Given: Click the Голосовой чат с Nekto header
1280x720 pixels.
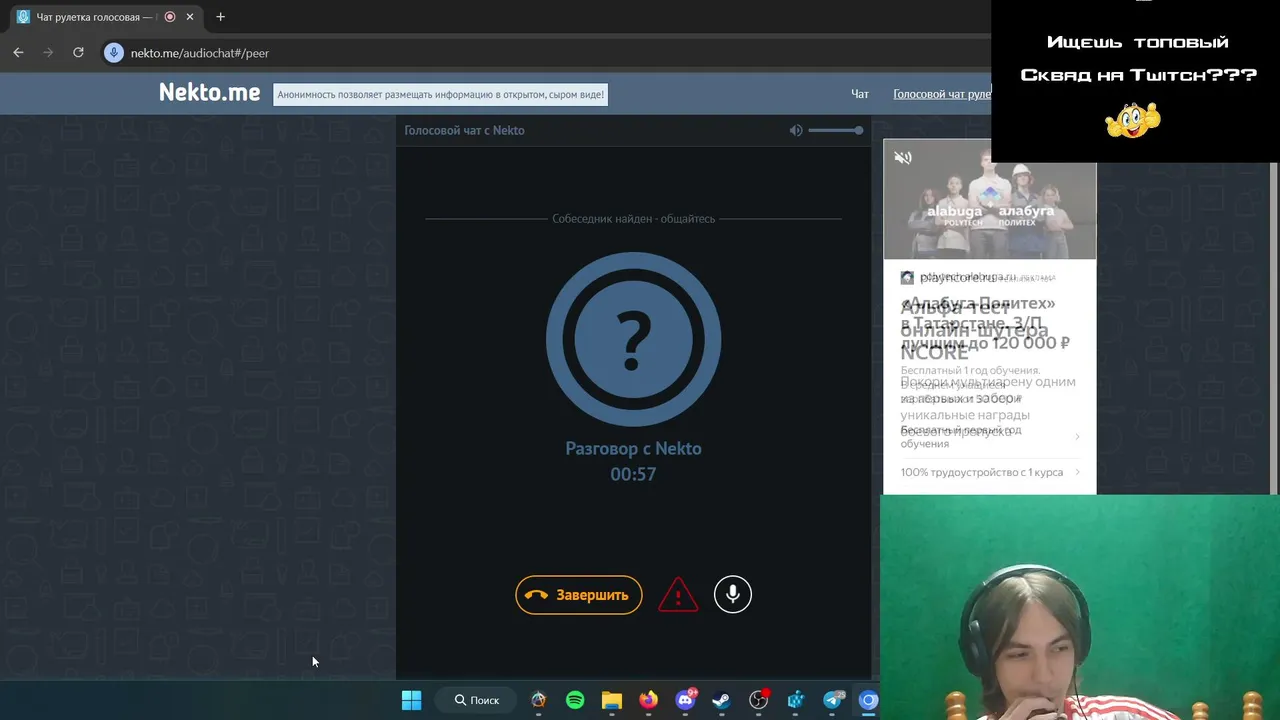Looking at the screenshot, I should 464,130.
